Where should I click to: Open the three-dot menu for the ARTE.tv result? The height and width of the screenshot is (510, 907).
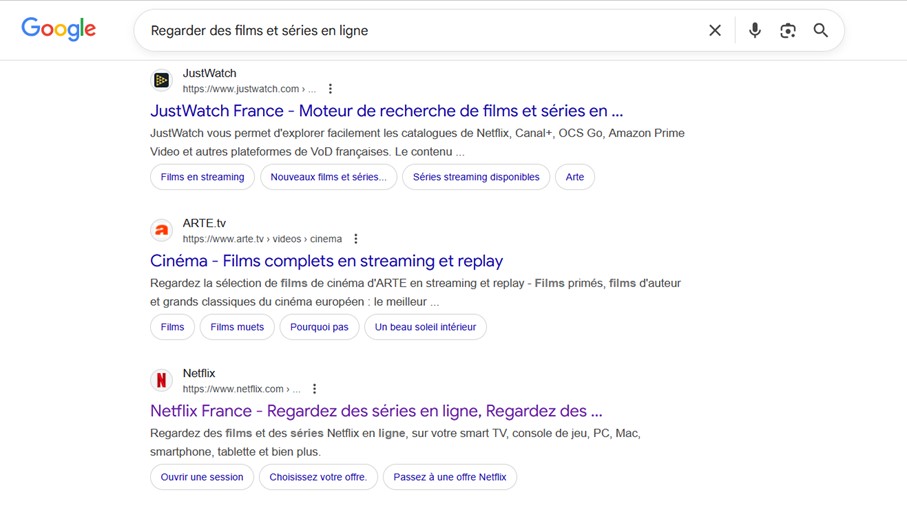point(356,239)
